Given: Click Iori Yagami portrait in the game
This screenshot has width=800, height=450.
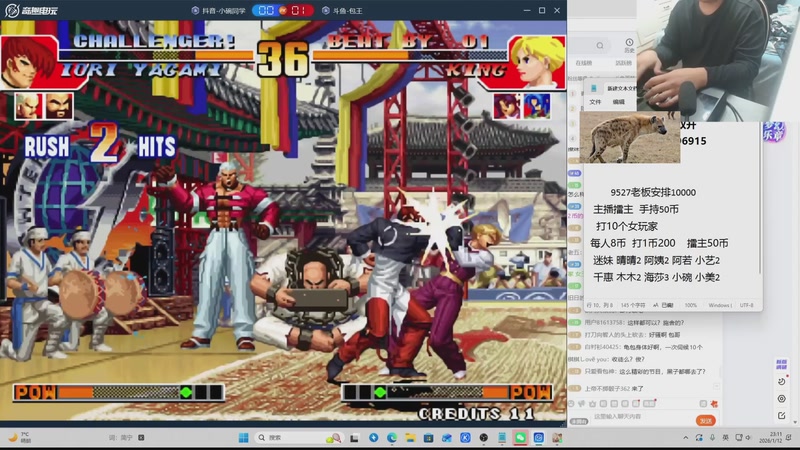Looking at the screenshot, I should [29, 62].
